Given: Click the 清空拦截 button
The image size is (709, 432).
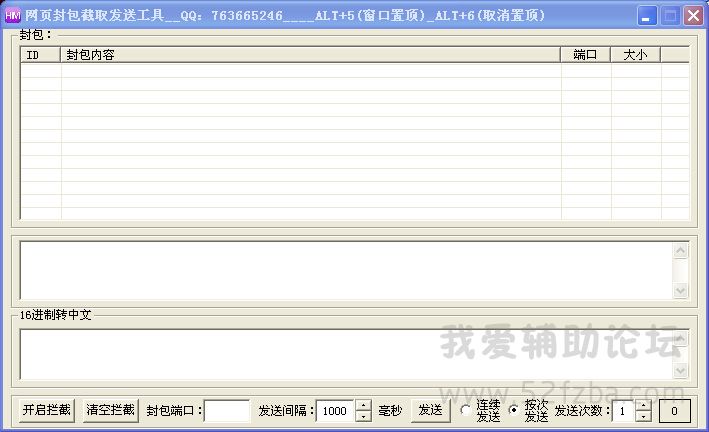Looking at the screenshot, I should (x=110, y=410).
